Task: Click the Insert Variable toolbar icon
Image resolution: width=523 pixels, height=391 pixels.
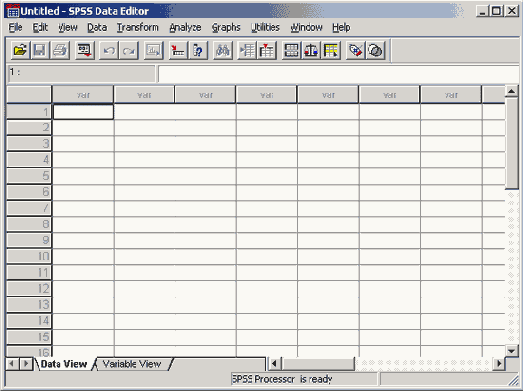Action: [267, 51]
